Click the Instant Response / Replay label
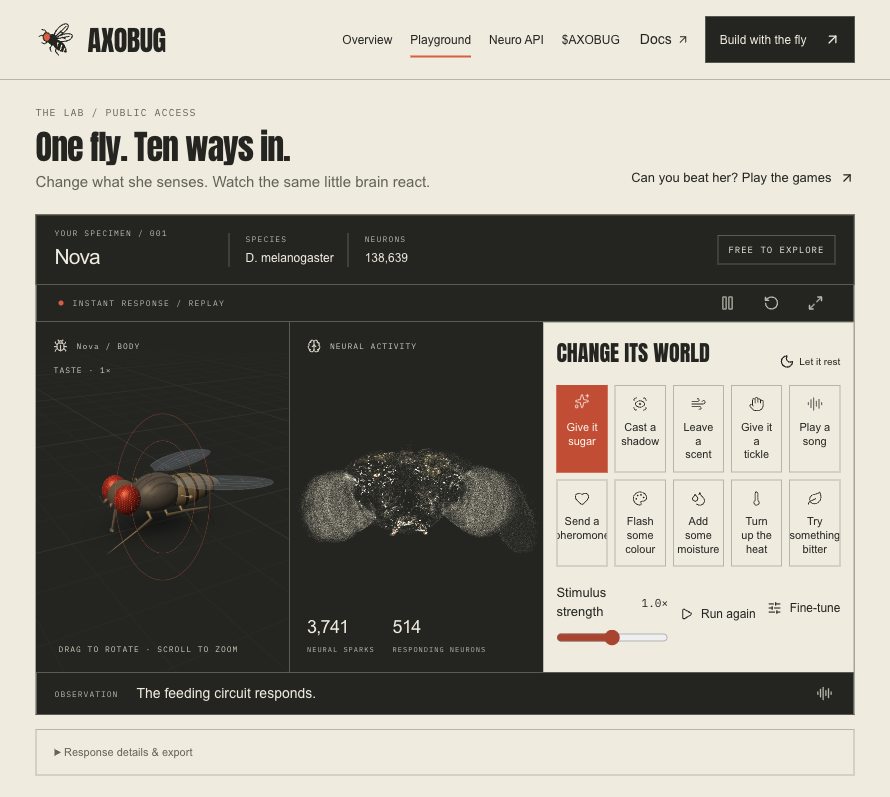890x797 pixels. [x=148, y=303]
